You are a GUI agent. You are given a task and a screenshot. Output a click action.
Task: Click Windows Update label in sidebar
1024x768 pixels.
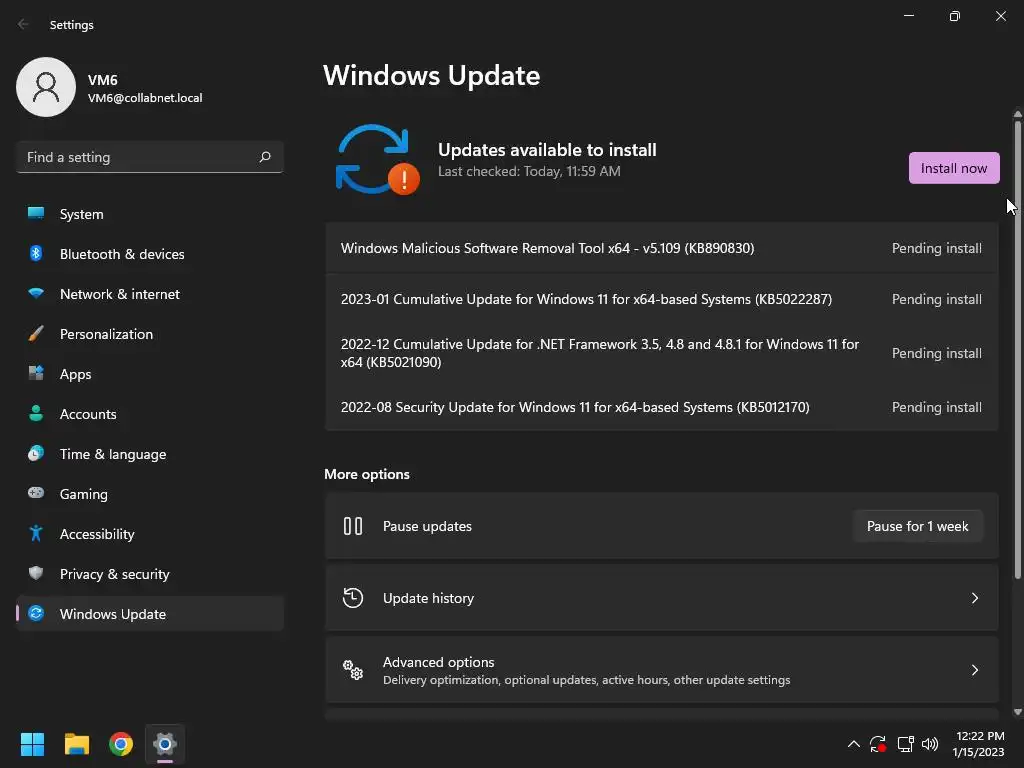click(112, 614)
